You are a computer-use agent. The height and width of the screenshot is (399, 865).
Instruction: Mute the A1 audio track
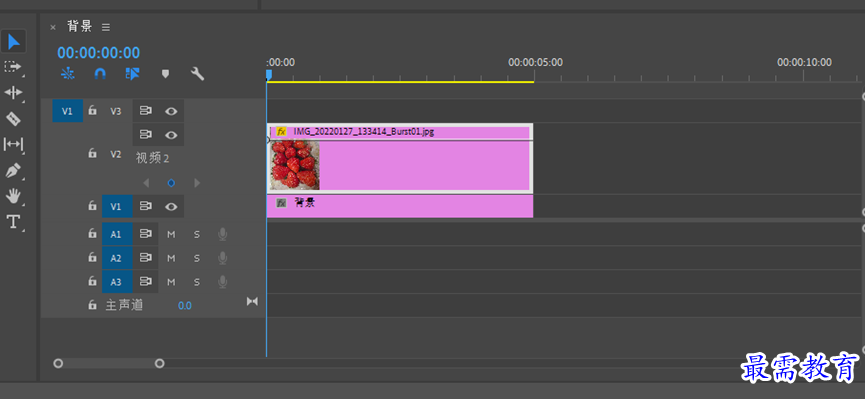click(171, 235)
